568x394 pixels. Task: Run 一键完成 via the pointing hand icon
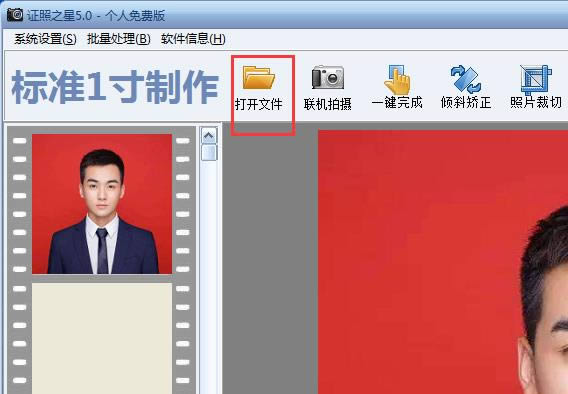tap(397, 80)
